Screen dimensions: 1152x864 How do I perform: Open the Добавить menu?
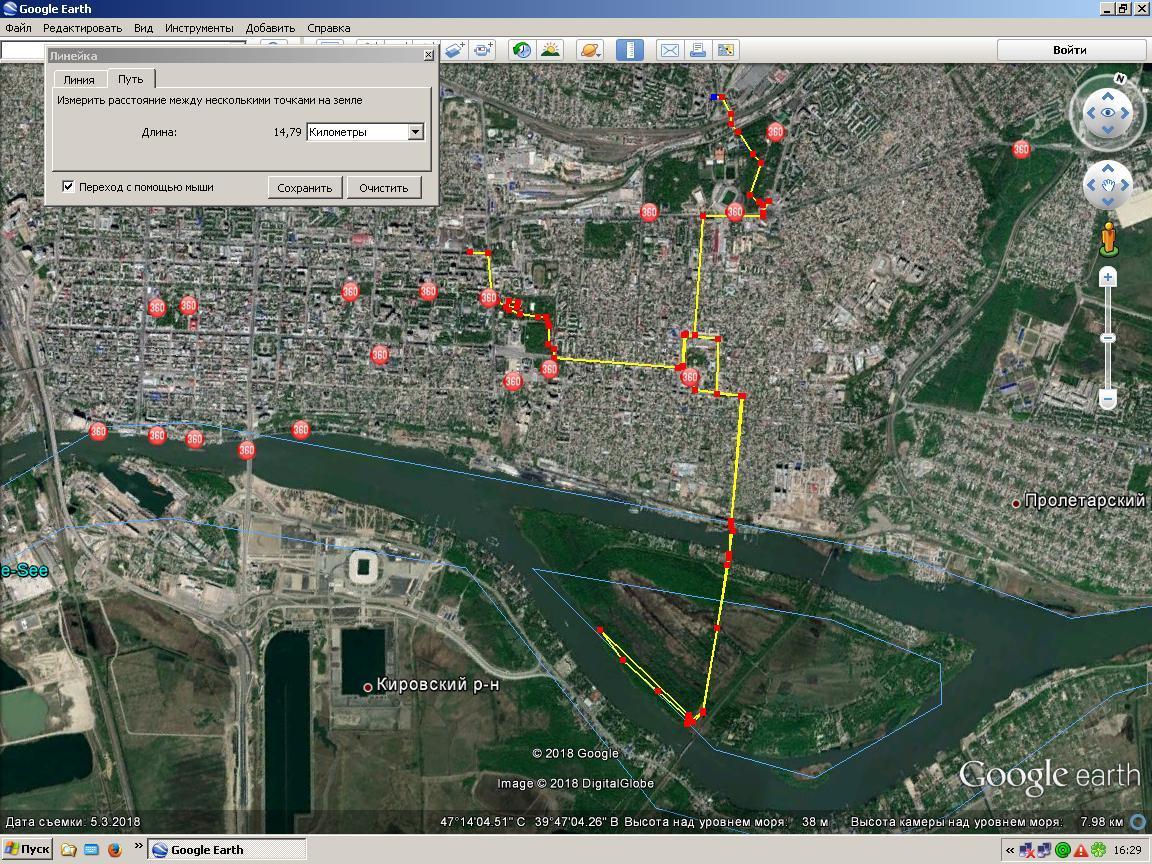click(270, 28)
